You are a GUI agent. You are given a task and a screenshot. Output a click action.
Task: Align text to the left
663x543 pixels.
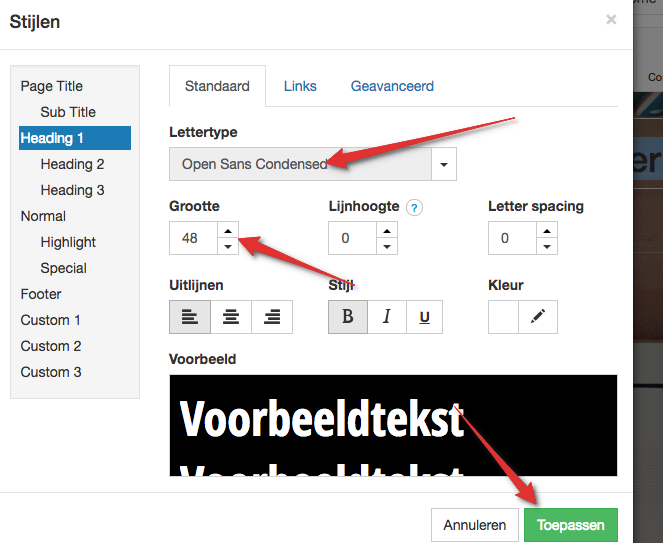[x=190, y=317]
